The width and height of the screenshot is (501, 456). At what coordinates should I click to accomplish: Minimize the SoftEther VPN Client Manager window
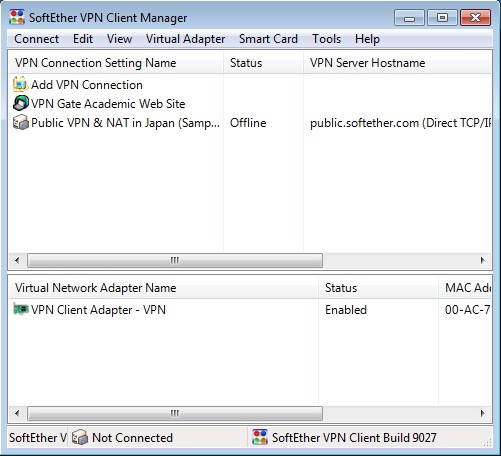[x=409, y=17]
